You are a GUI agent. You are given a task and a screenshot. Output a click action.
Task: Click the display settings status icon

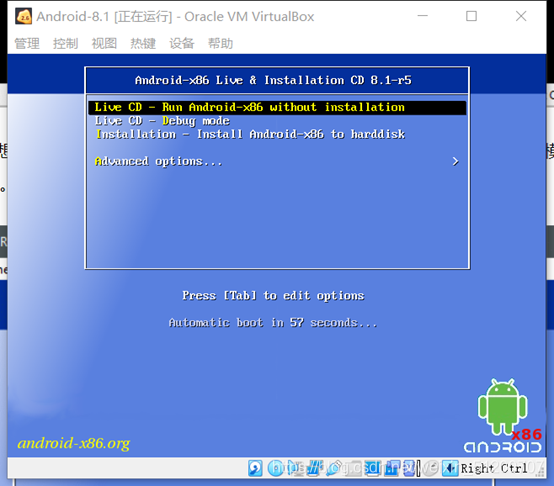(x=372, y=468)
